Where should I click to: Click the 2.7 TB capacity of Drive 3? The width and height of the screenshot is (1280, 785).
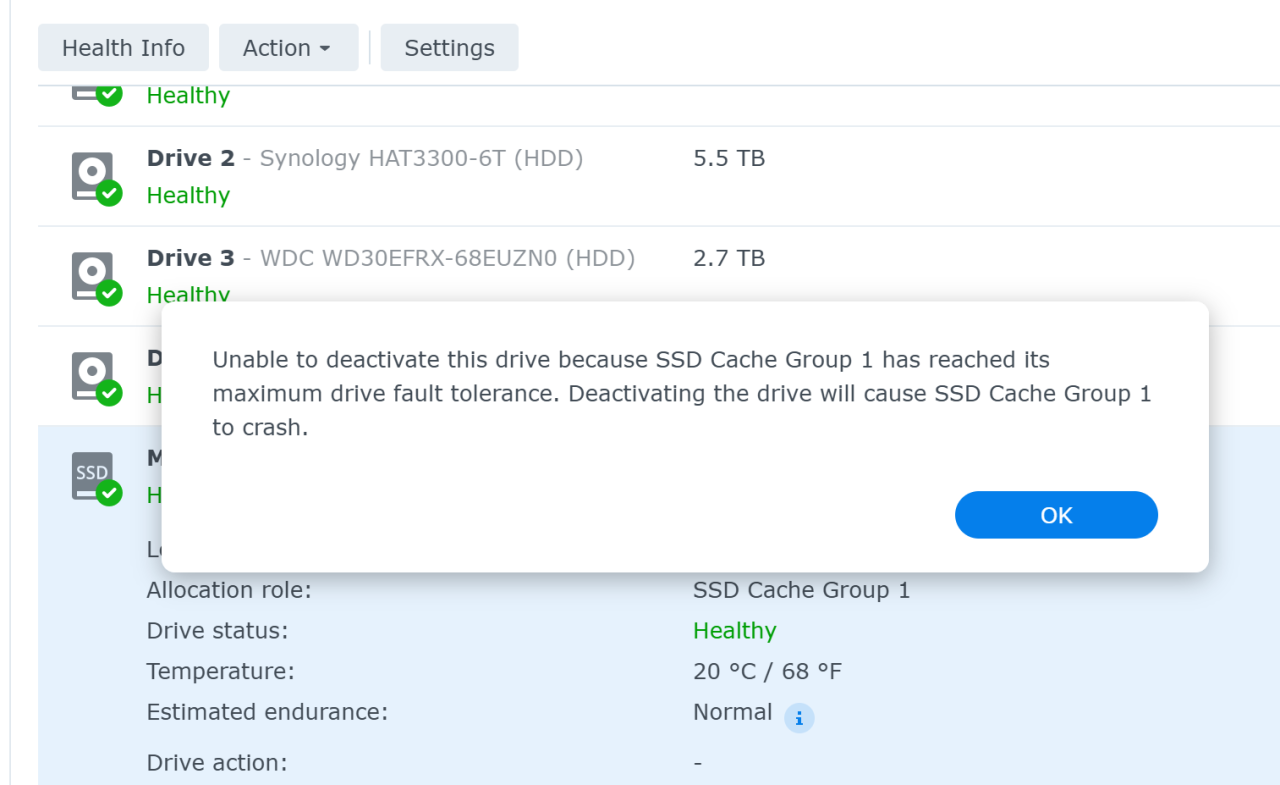(x=729, y=258)
